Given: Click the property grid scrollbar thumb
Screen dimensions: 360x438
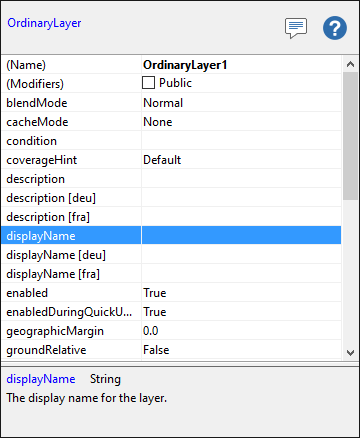Looking at the screenshot, I should point(350,136).
